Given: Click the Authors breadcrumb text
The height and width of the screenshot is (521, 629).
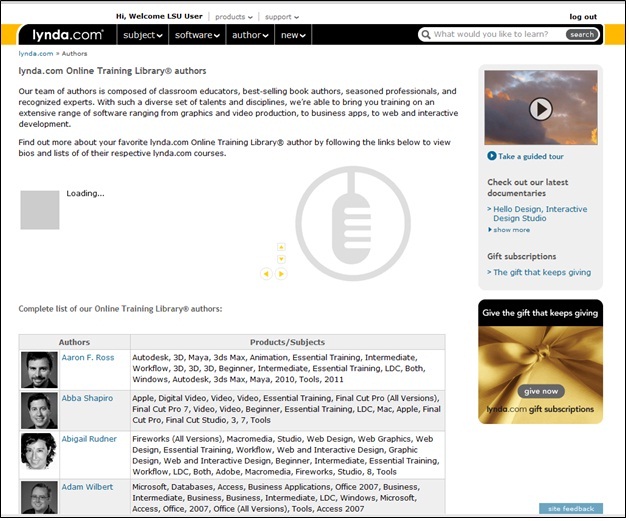Looking at the screenshot, I should pyautogui.click(x=74, y=53).
